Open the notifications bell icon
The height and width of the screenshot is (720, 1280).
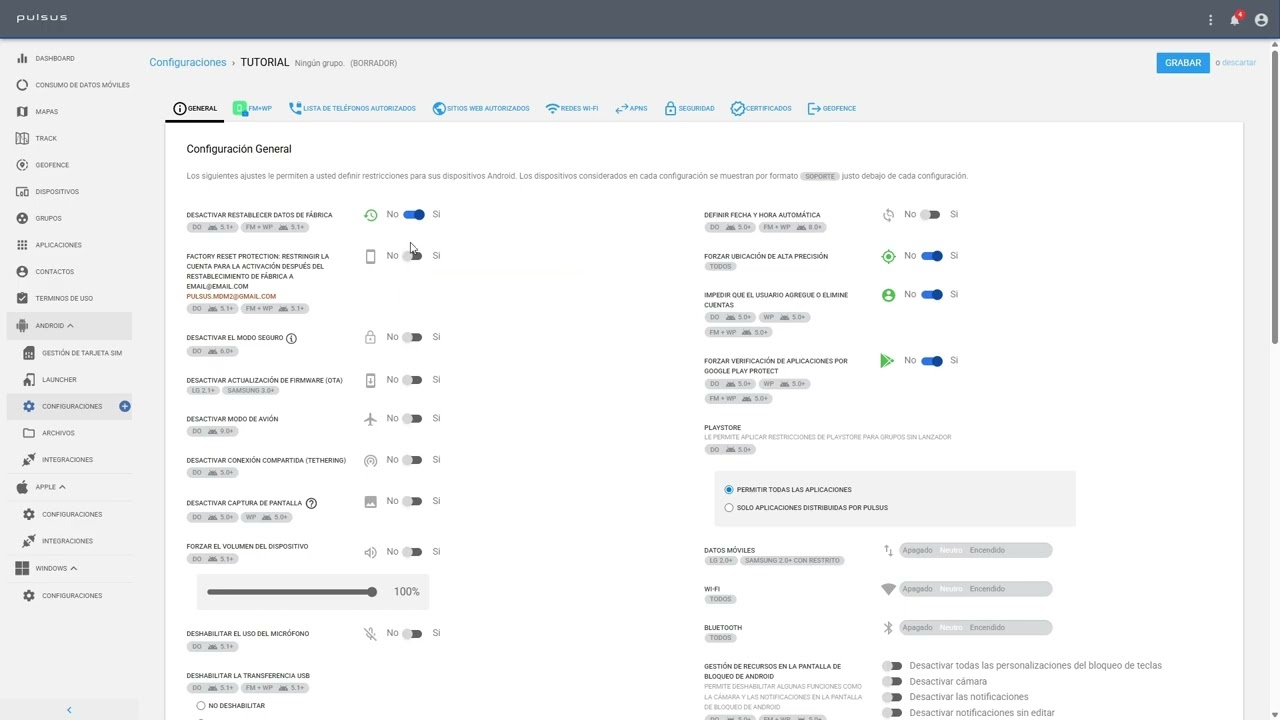point(1235,20)
